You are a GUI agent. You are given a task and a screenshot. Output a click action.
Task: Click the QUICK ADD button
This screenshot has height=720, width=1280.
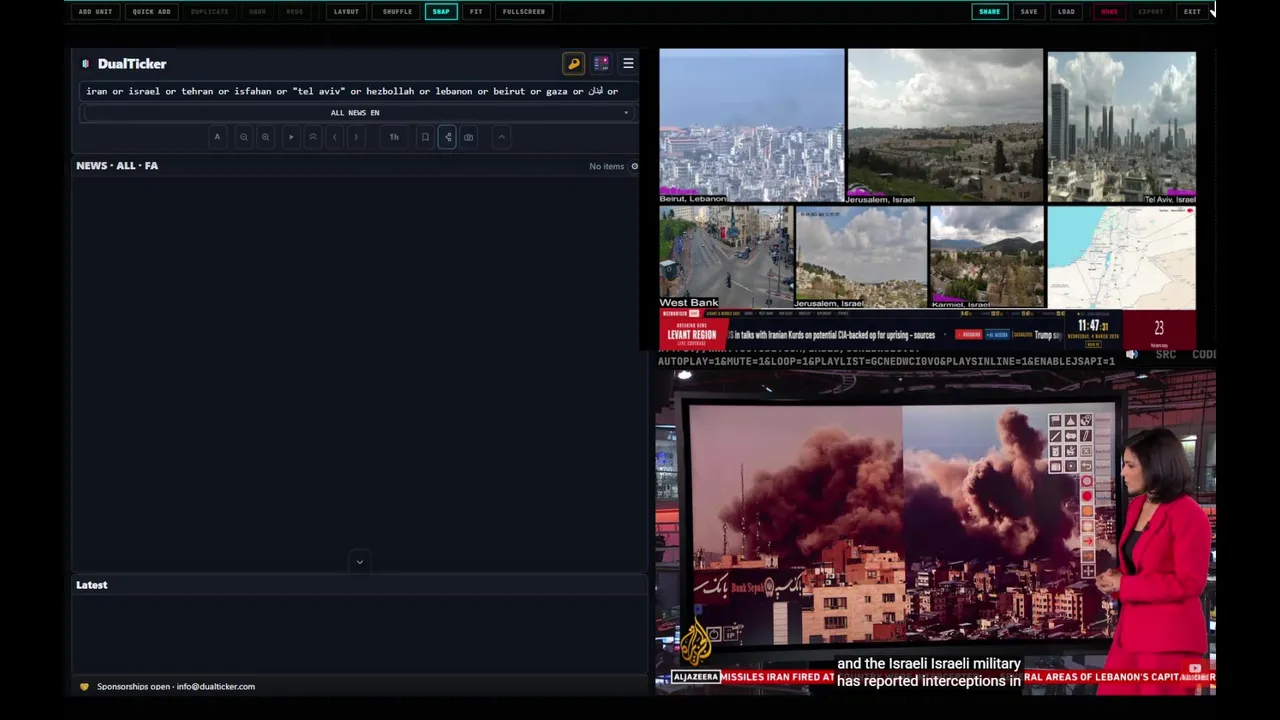[151, 12]
